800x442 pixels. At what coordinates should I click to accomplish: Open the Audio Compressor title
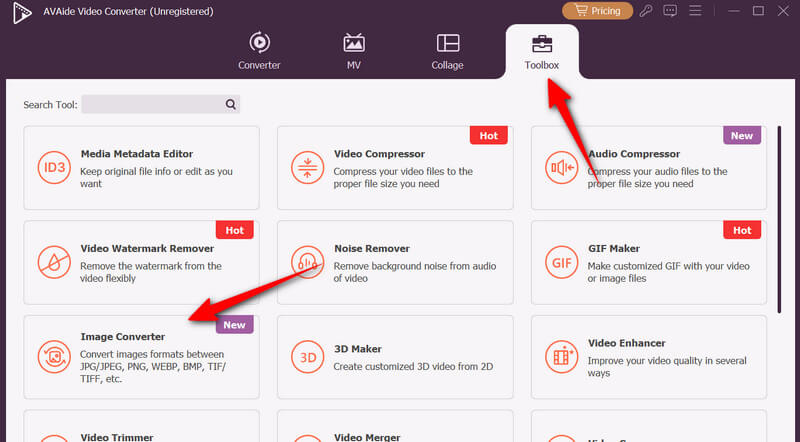coord(634,154)
